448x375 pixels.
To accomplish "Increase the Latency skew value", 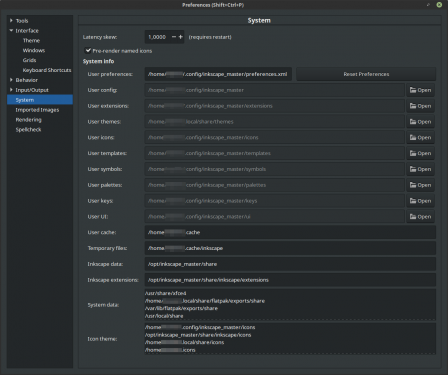I will point(181,37).
